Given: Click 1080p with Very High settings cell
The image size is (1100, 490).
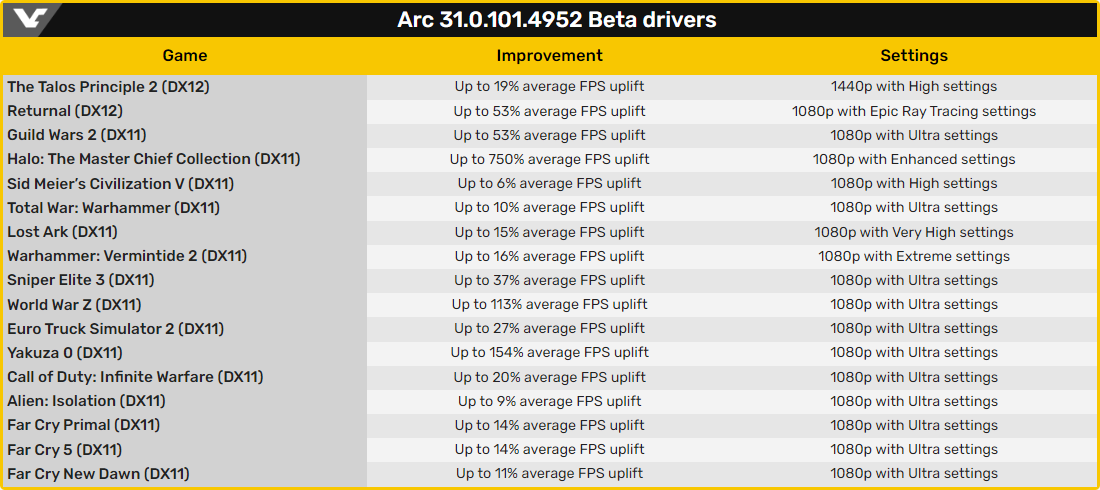Looking at the screenshot, I should 913,232.
